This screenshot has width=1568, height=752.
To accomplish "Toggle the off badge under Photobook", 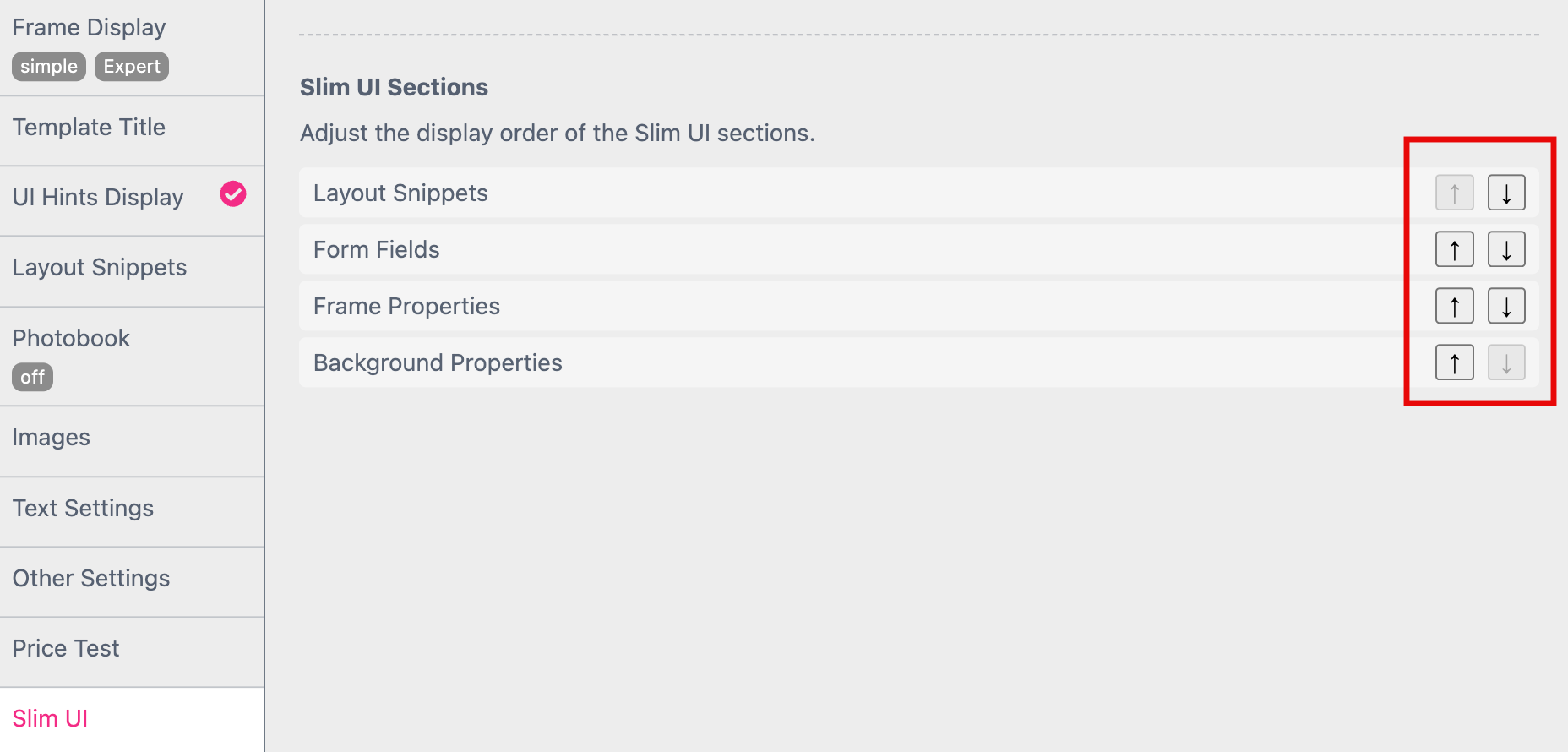I will (32, 377).
